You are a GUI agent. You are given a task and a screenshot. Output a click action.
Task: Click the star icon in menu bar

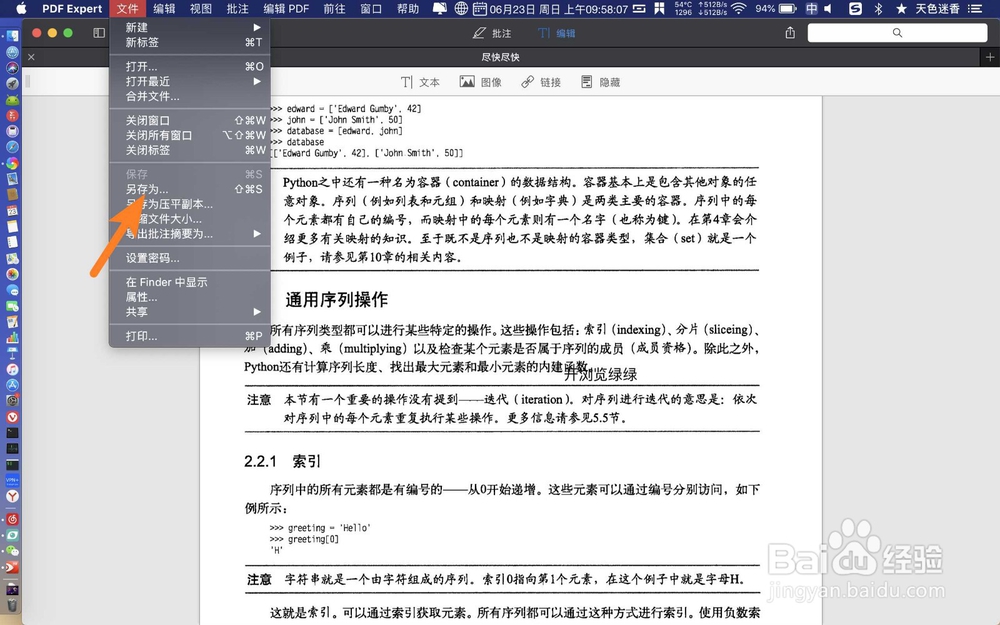click(901, 8)
